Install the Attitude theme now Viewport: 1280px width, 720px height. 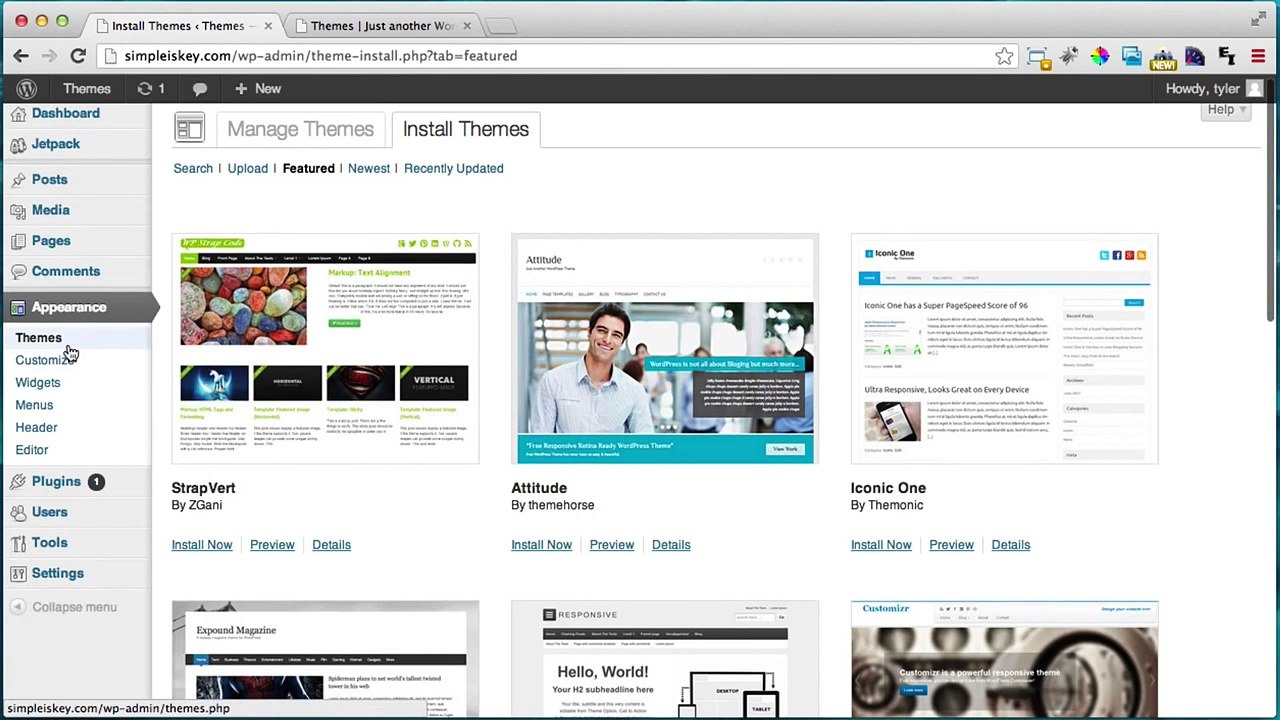pyautogui.click(x=541, y=545)
